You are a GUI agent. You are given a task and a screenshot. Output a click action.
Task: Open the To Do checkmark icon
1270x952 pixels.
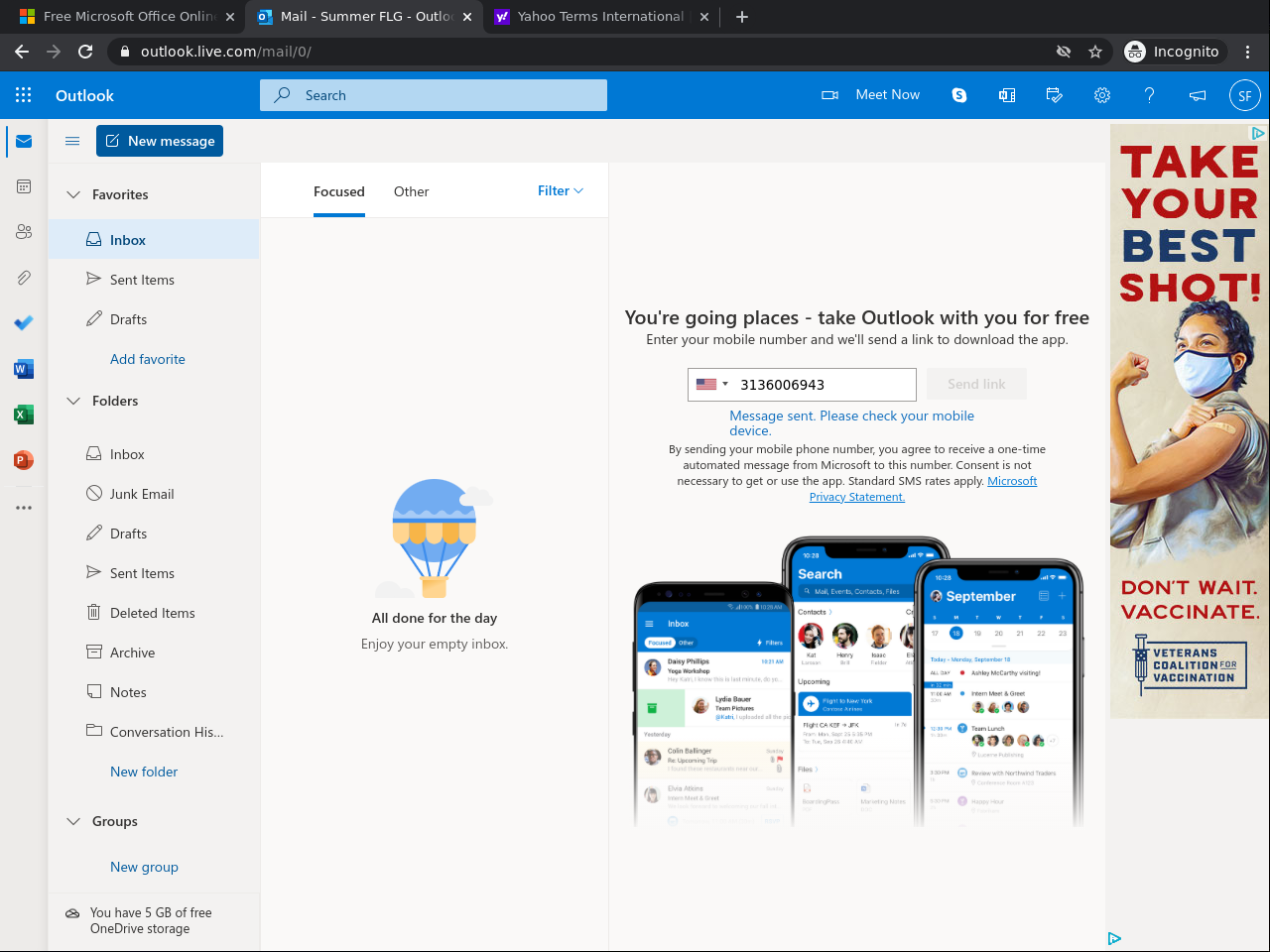[x=24, y=323]
